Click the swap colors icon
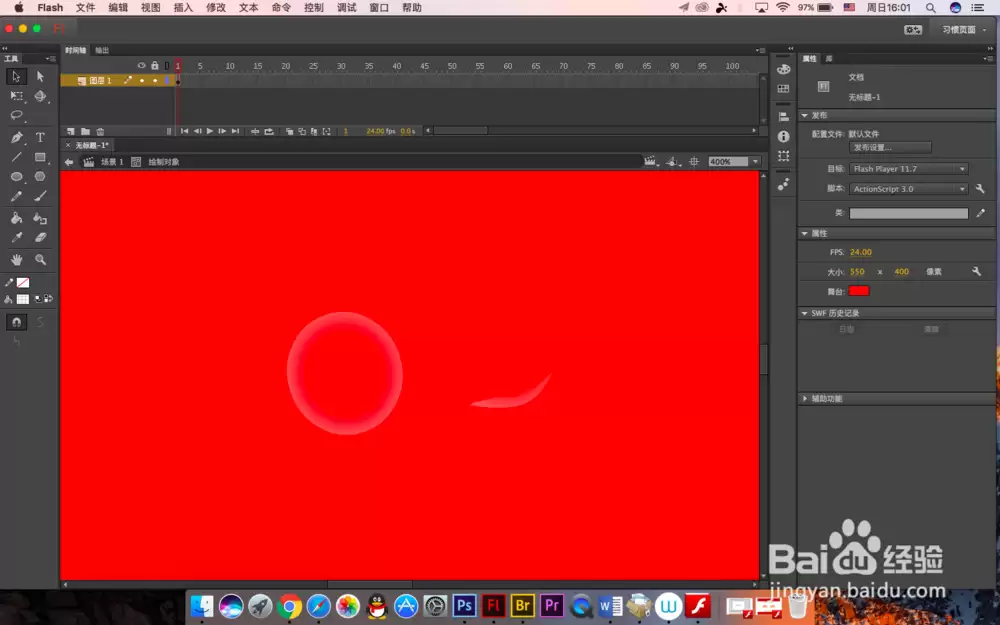 tap(48, 298)
